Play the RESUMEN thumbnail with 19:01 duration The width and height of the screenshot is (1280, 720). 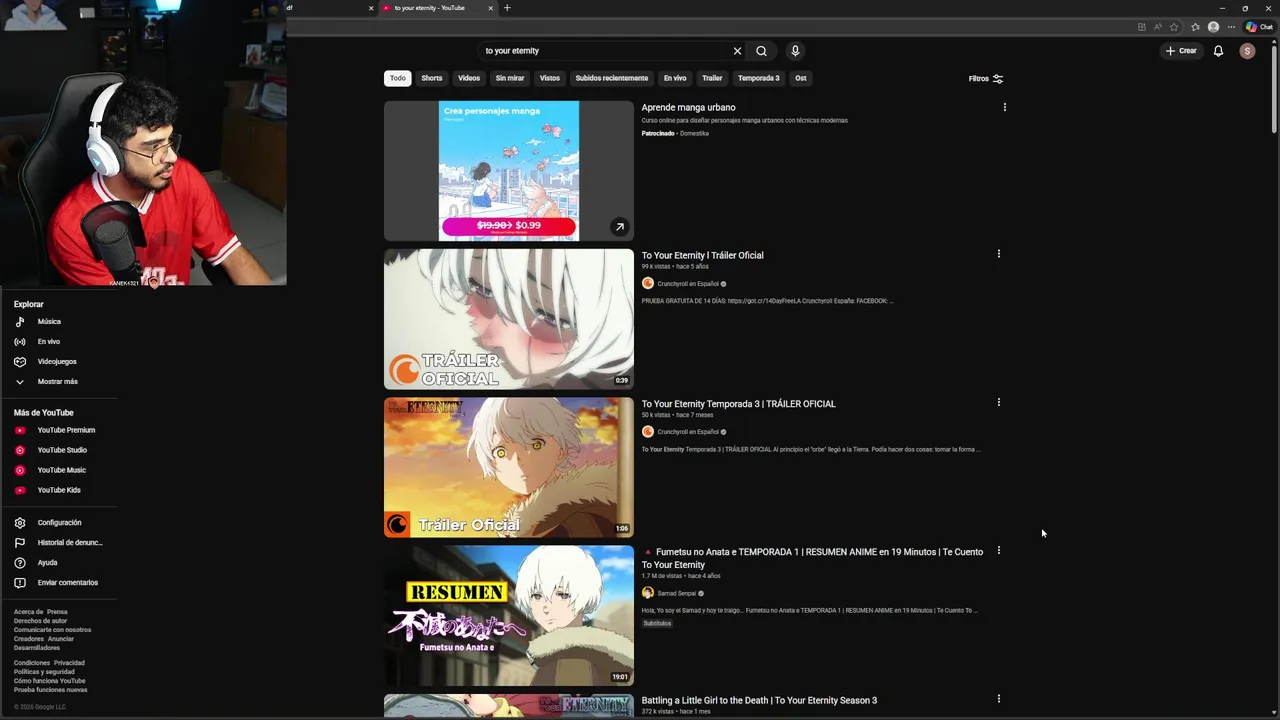tap(509, 615)
